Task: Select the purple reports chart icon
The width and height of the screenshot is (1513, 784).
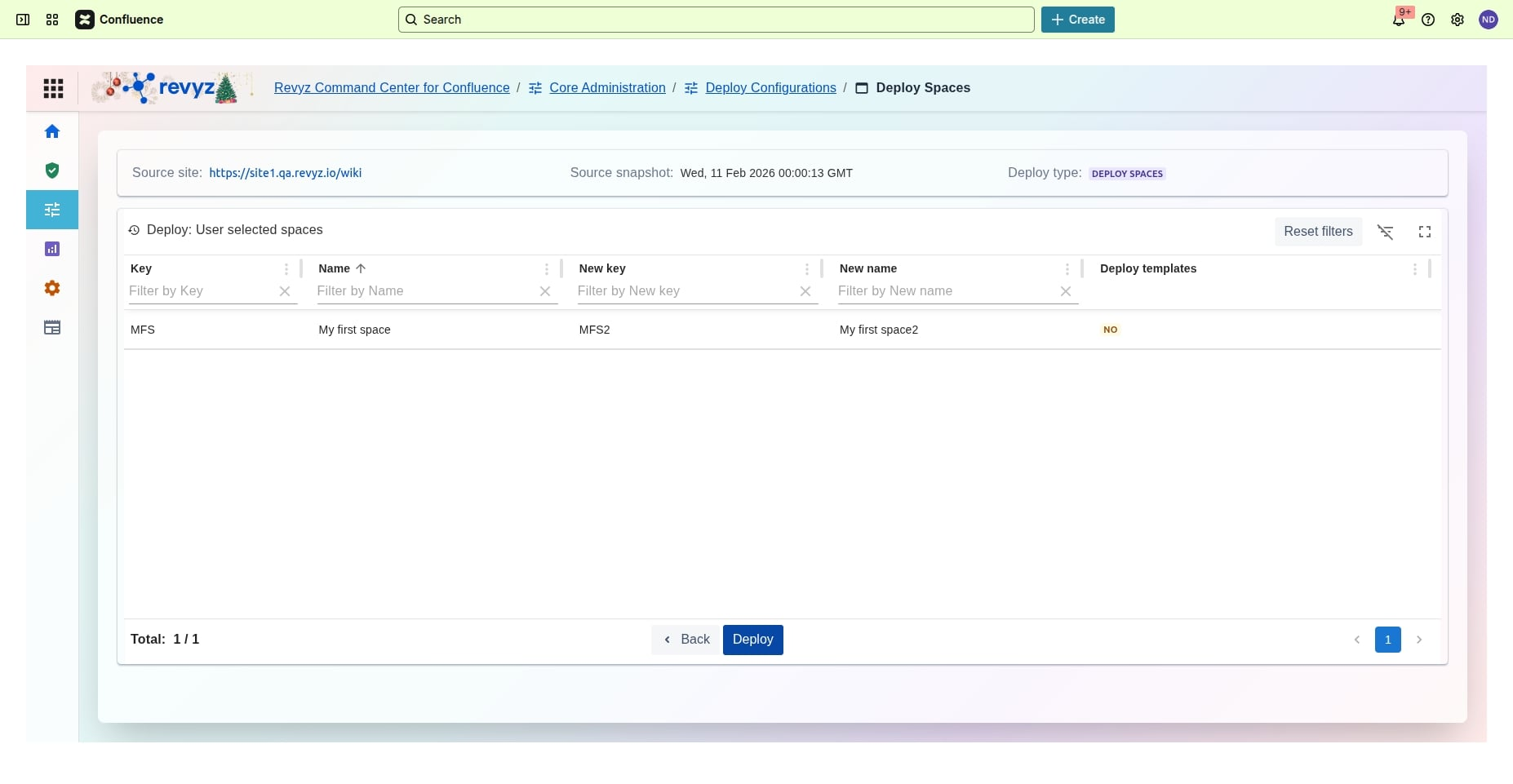Action: coord(52,249)
